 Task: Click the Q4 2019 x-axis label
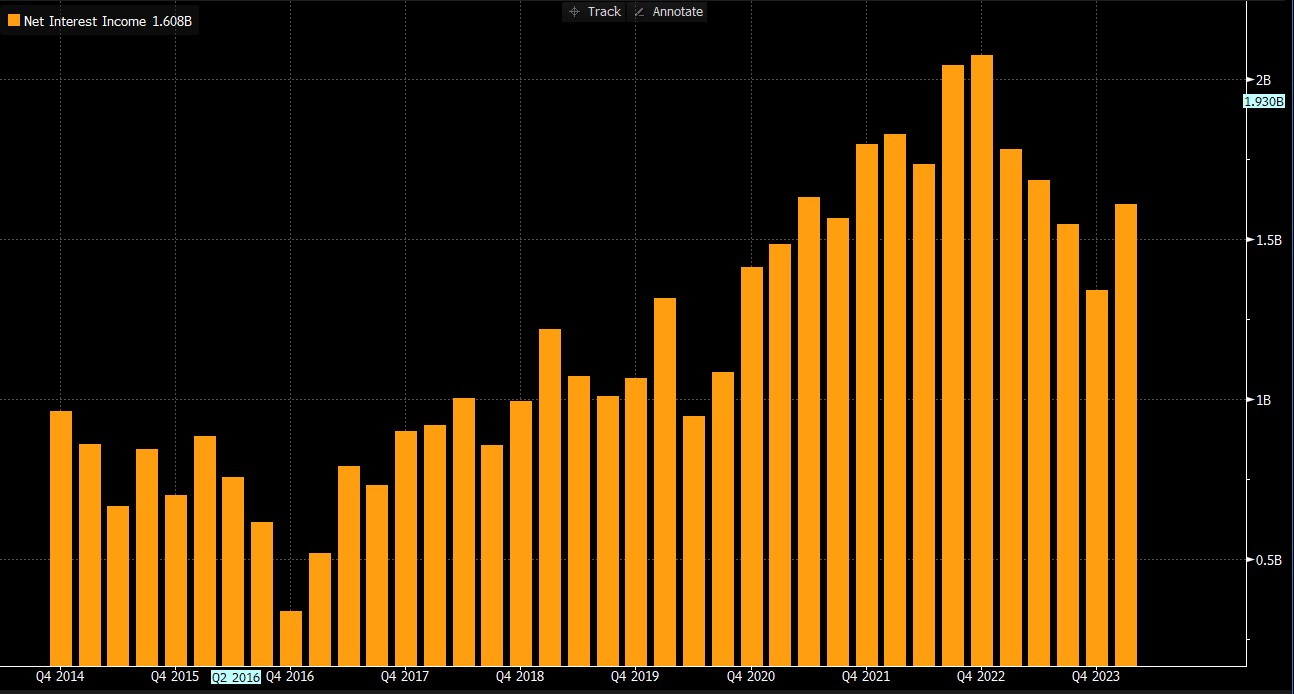coord(635,677)
